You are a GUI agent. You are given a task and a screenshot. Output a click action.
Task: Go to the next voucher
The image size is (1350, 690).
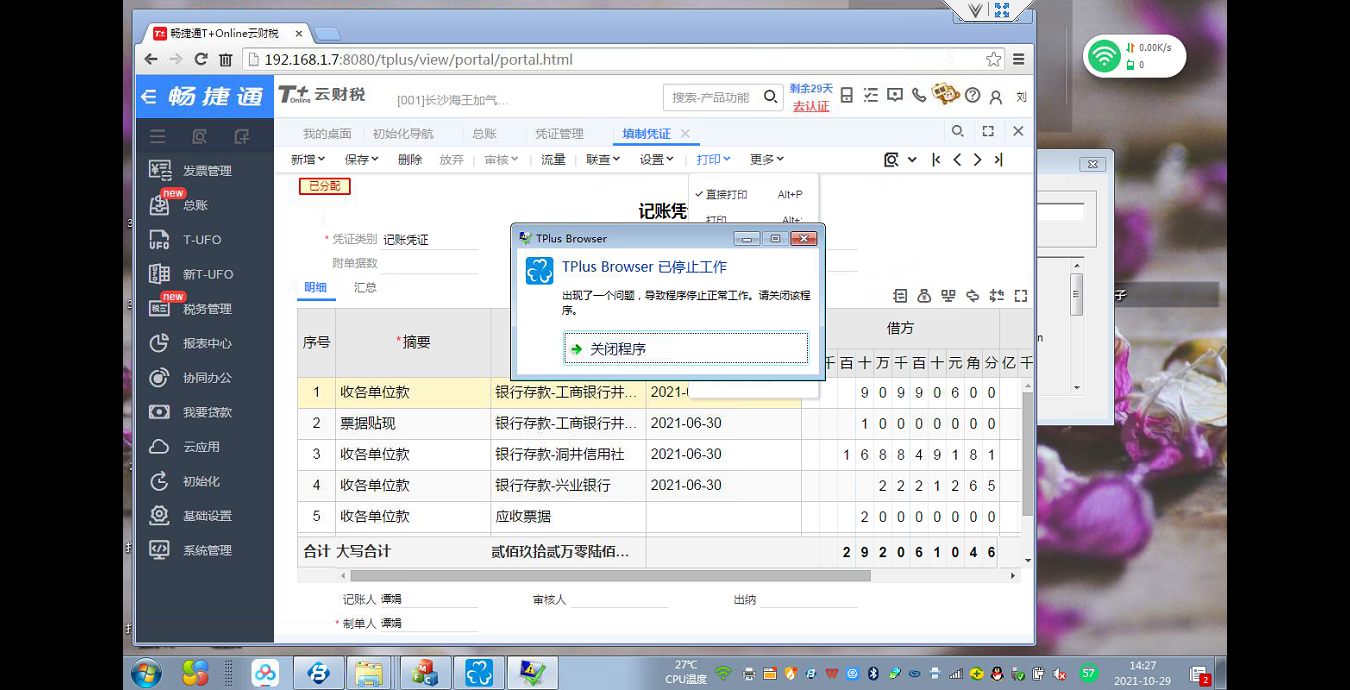coord(977,160)
